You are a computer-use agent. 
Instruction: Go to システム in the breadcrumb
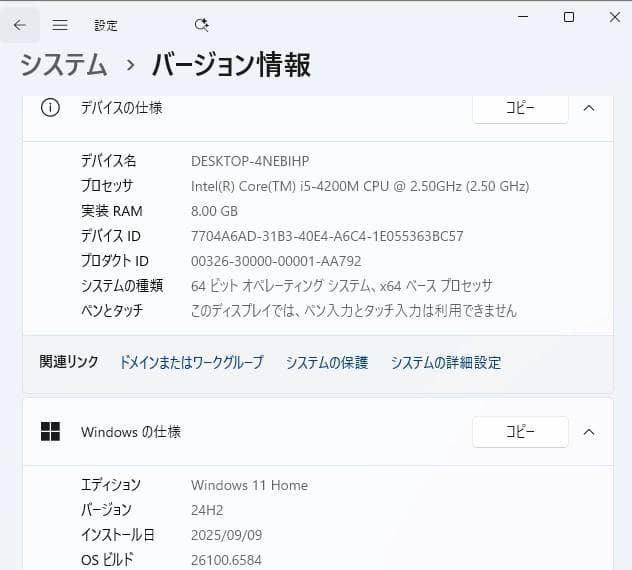click(x=64, y=65)
